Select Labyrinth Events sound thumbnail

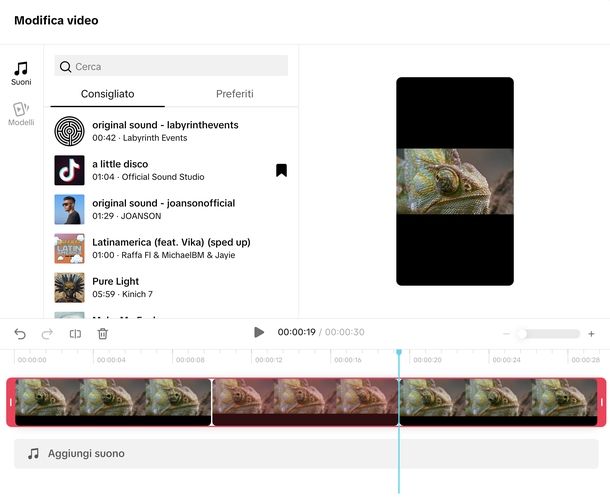coord(69,131)
